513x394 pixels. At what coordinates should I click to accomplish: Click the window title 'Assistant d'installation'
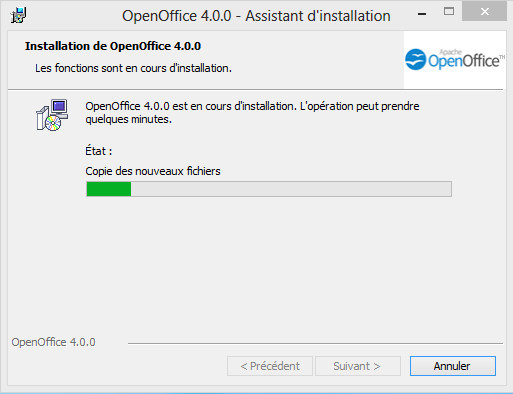click(x=318, y=16)
